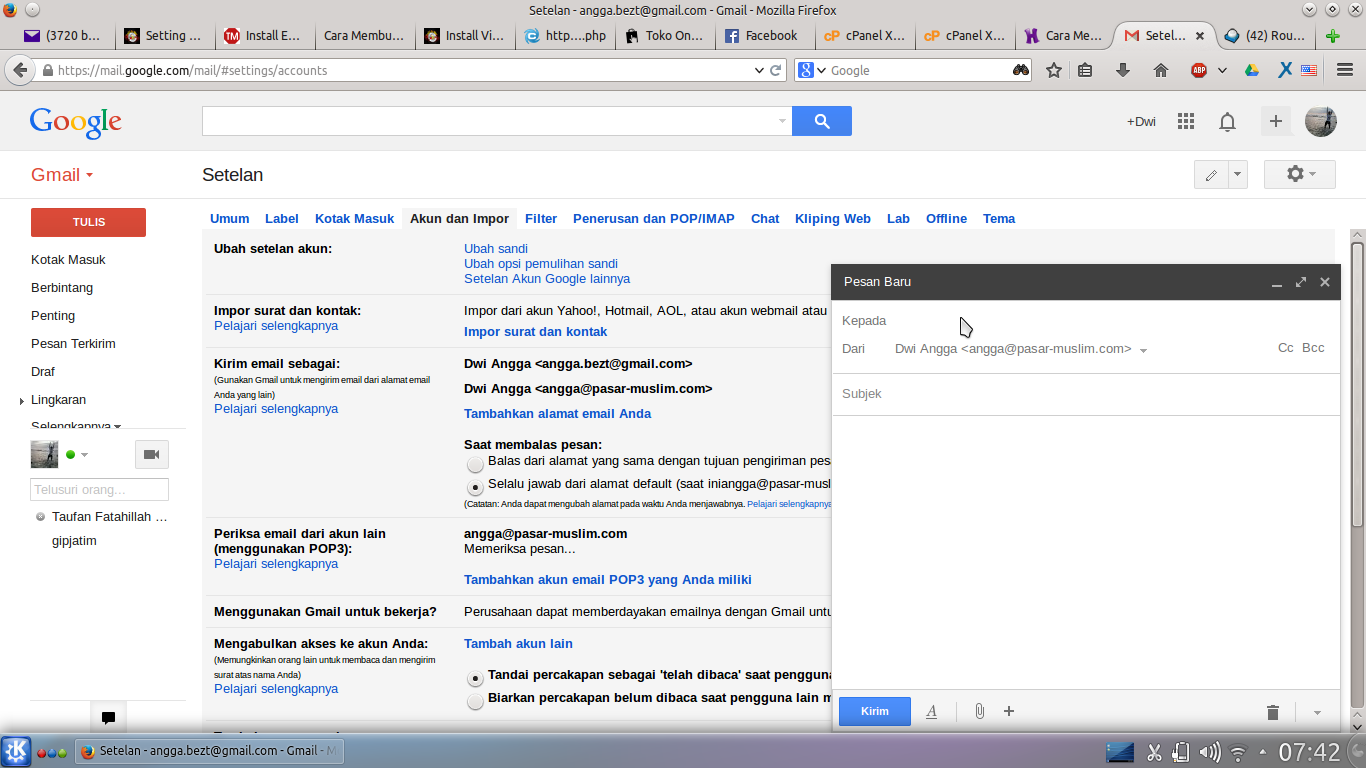
Task: Open the notifications bell
Action: 1227,122
